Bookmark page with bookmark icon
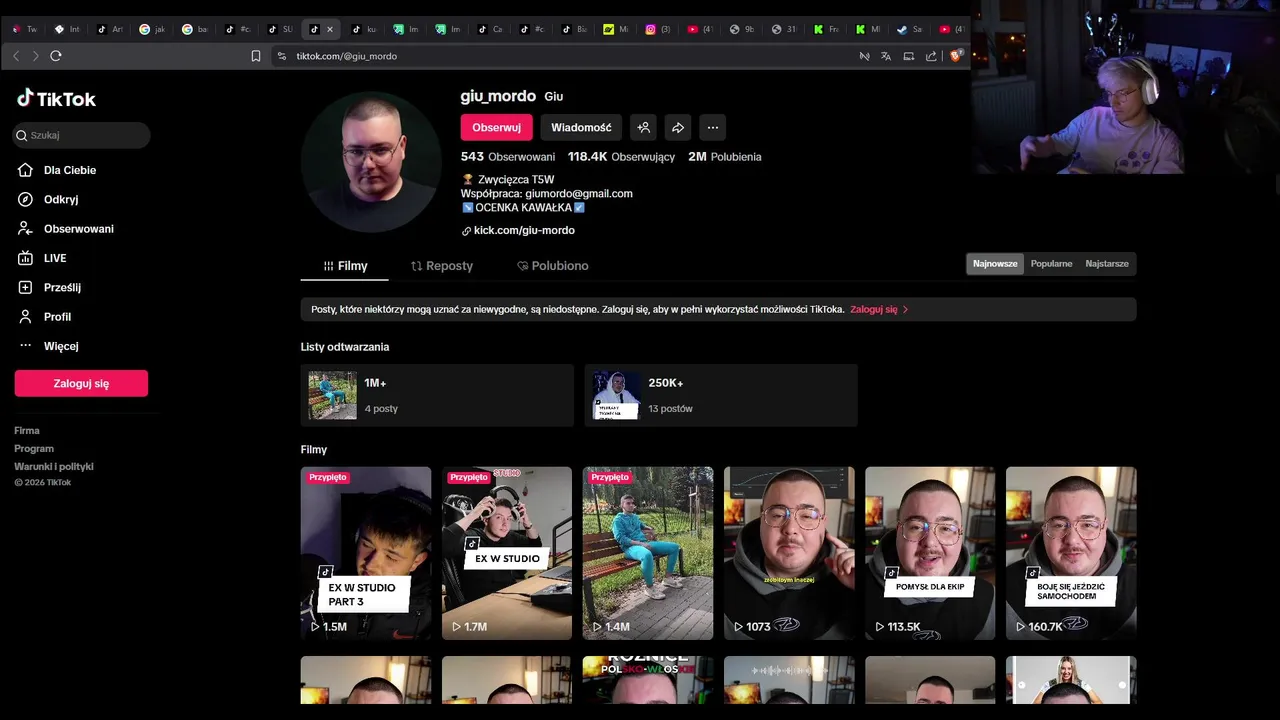 click(256, 56)
